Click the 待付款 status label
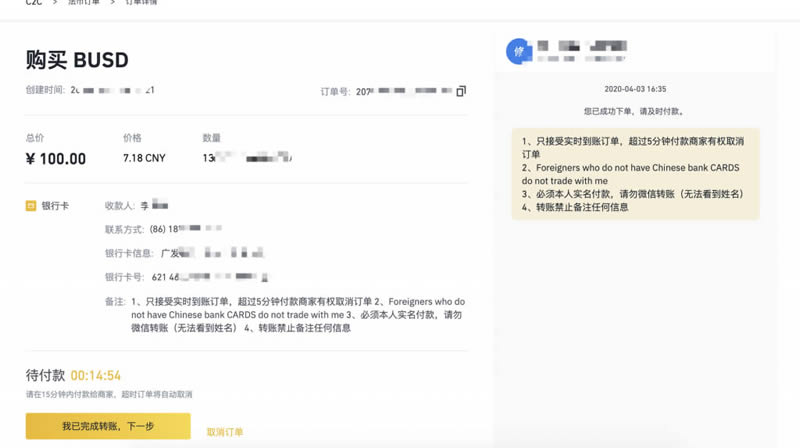 (x=45, y=376)
